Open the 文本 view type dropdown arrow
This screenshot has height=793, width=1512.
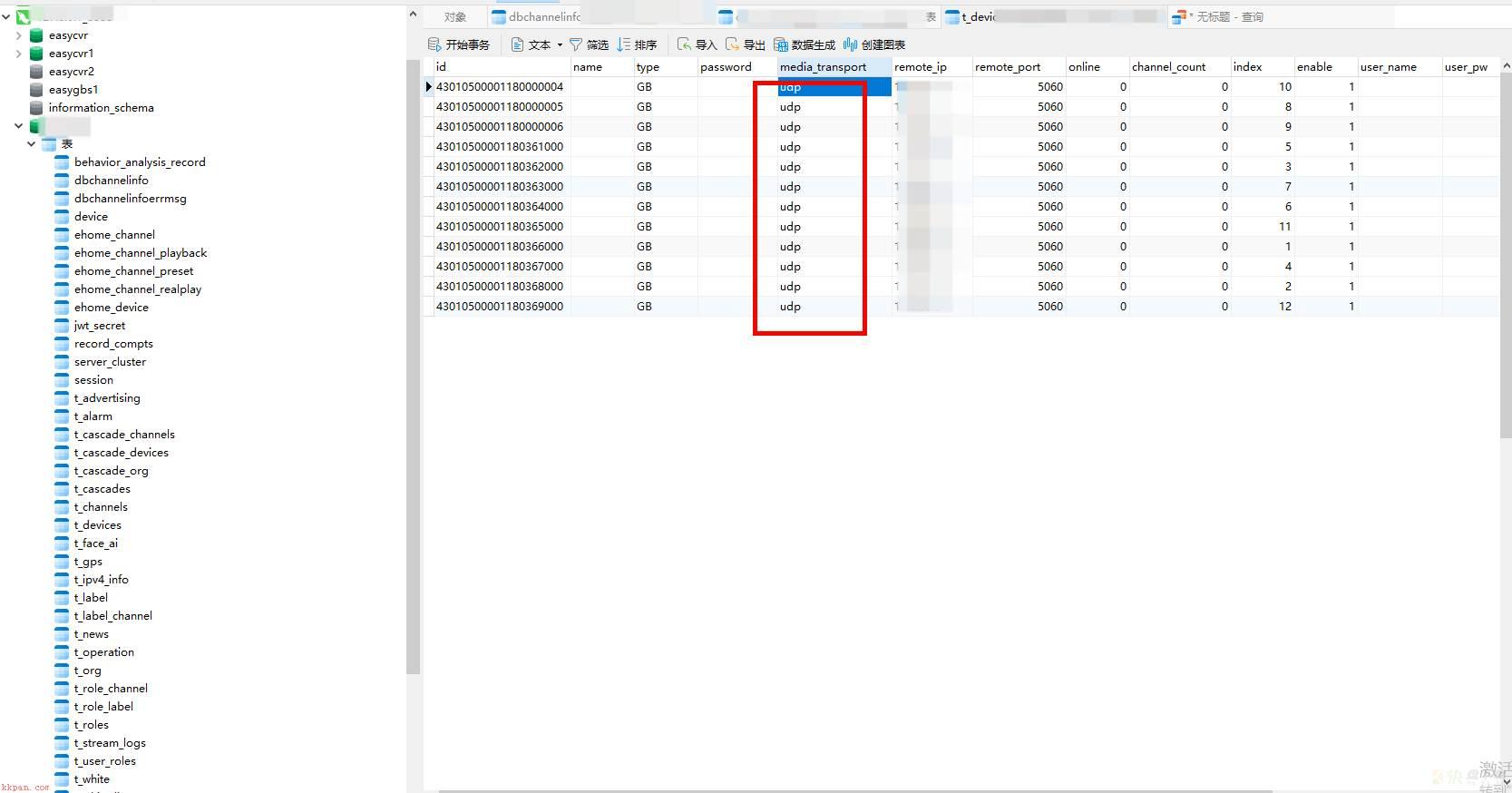pyautogui.click(x=560, y=44)
